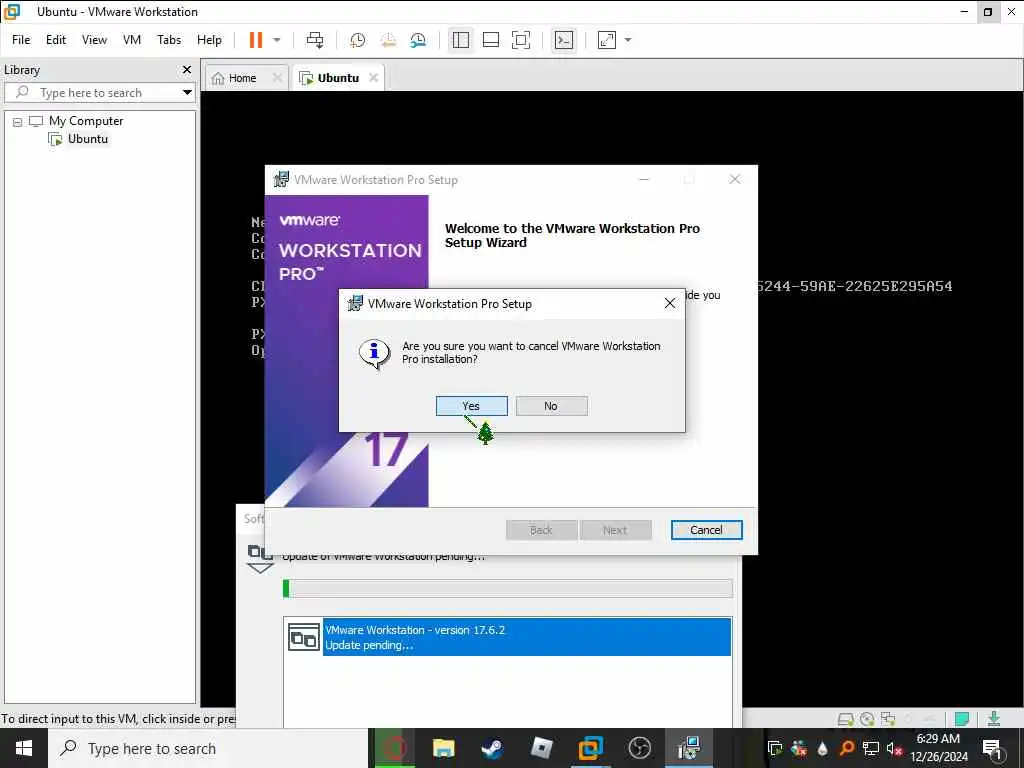
Task: Click the network tray icon
Action: coord(870,748)
